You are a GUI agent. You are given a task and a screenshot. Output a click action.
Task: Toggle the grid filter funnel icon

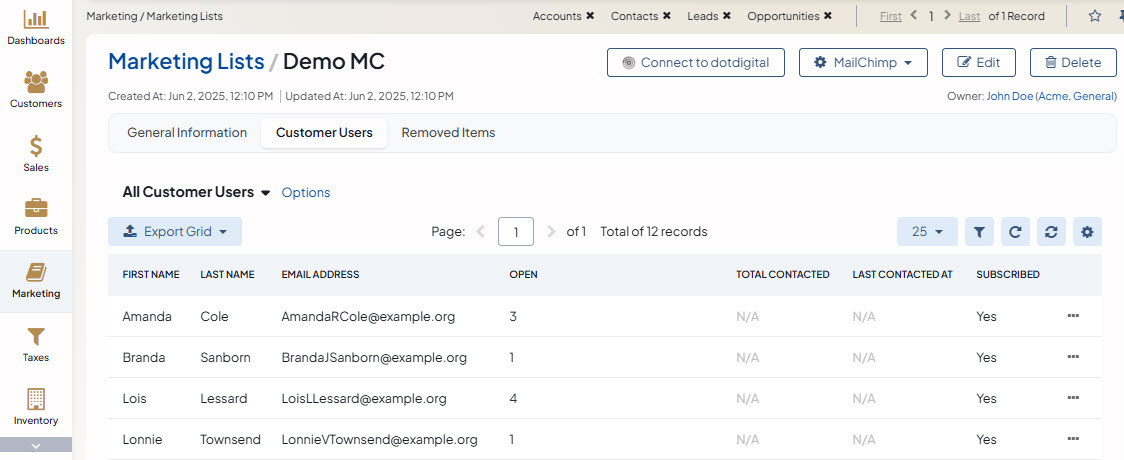[979, 232]
